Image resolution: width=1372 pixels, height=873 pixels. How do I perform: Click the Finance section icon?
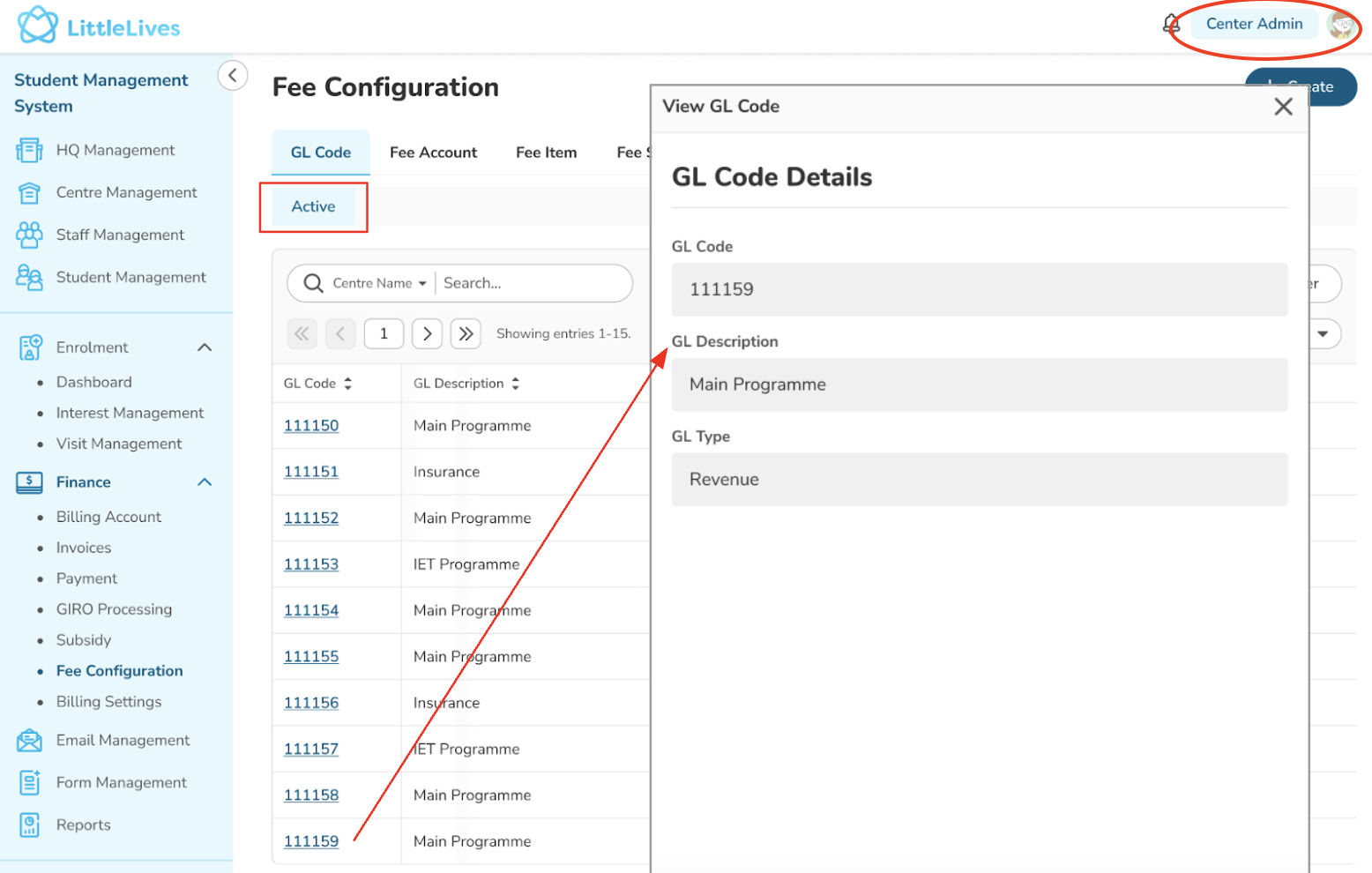29,482
